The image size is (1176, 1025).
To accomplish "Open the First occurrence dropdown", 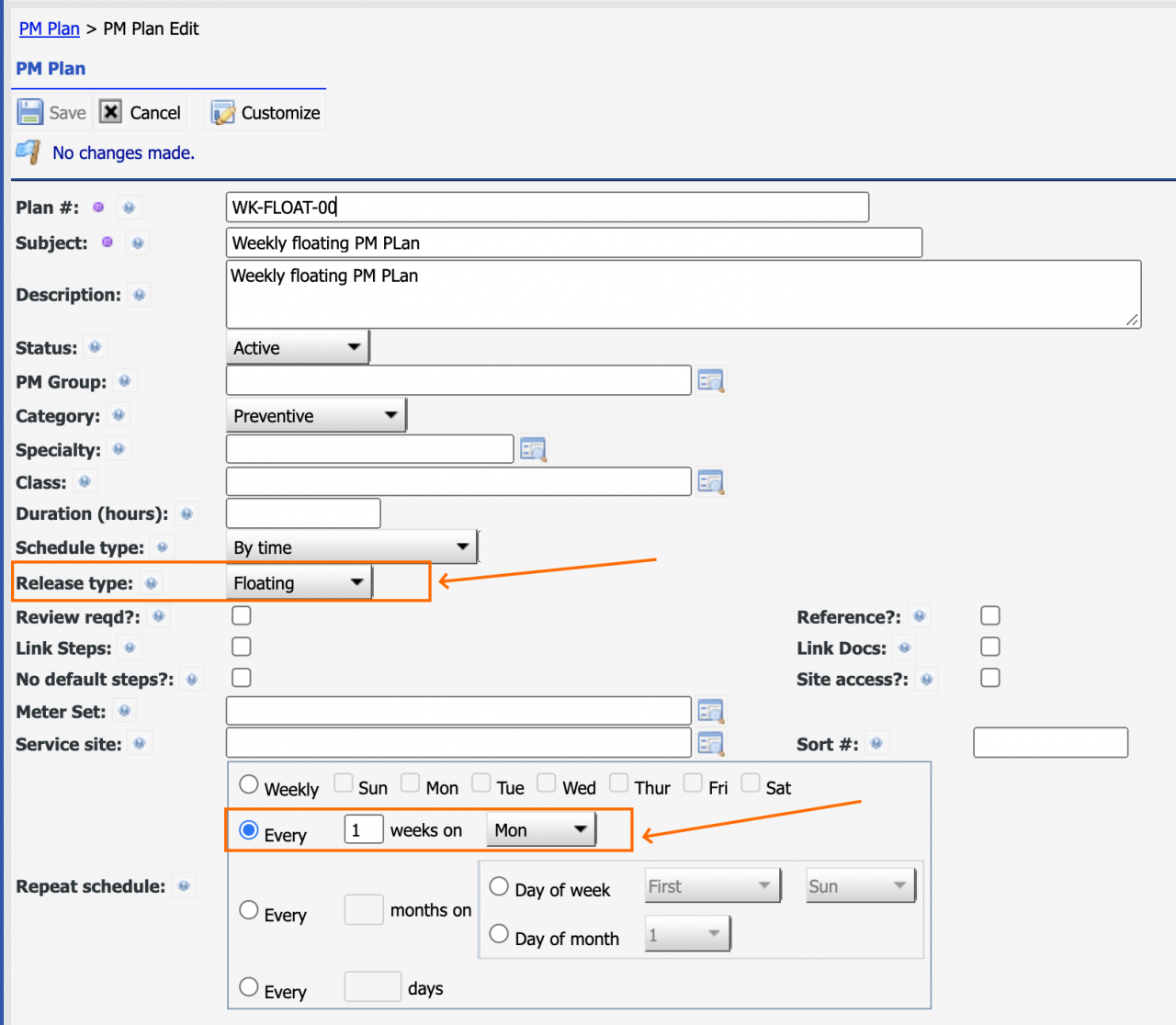I will pyautogui.click(x=713, y=886).
